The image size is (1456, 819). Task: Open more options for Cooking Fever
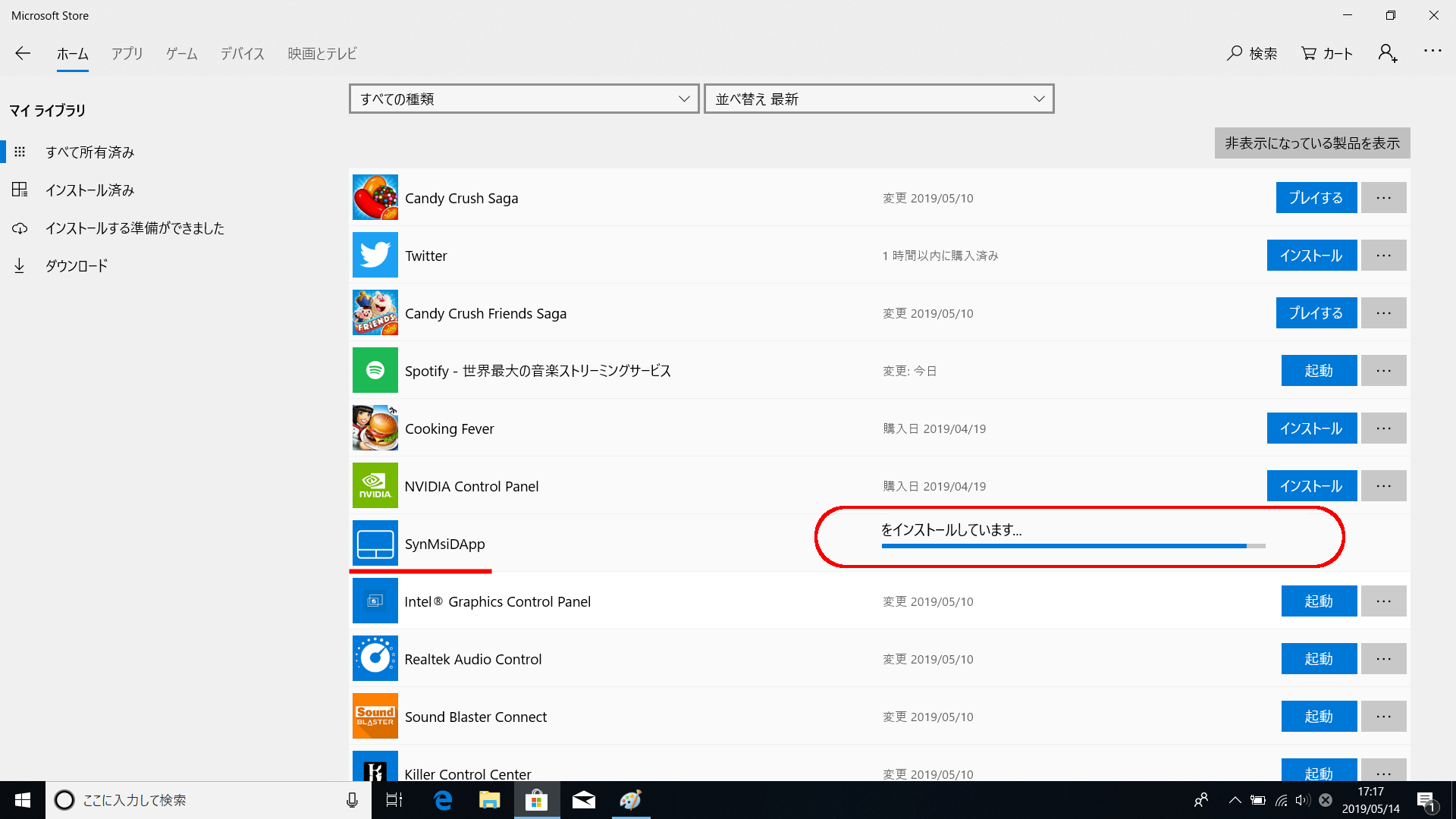pos(1384,428)
